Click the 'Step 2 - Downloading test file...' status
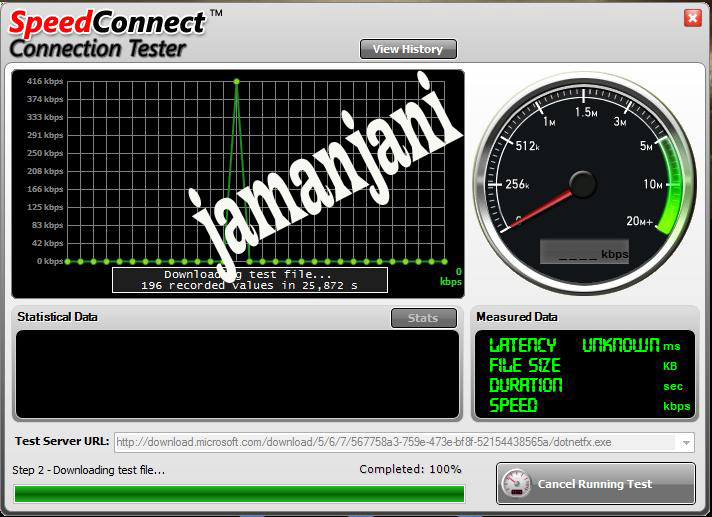Viewport: 712px width, 517px height. pos(89,470)
